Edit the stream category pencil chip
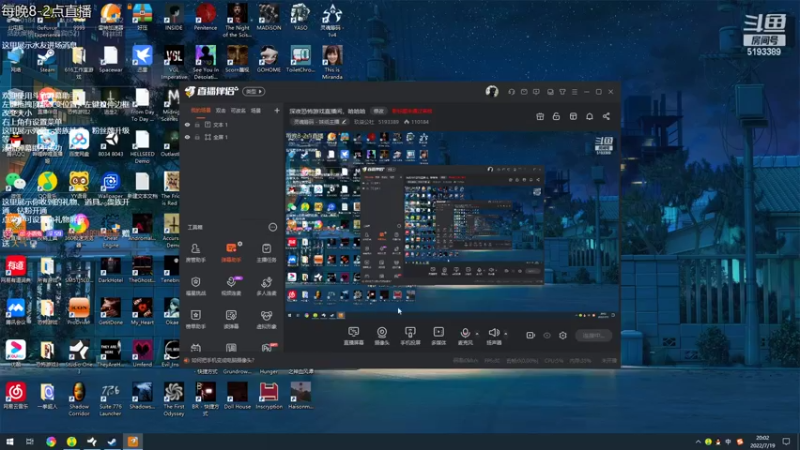Screen dimensions: 800x450 click(x=319, y=122)
